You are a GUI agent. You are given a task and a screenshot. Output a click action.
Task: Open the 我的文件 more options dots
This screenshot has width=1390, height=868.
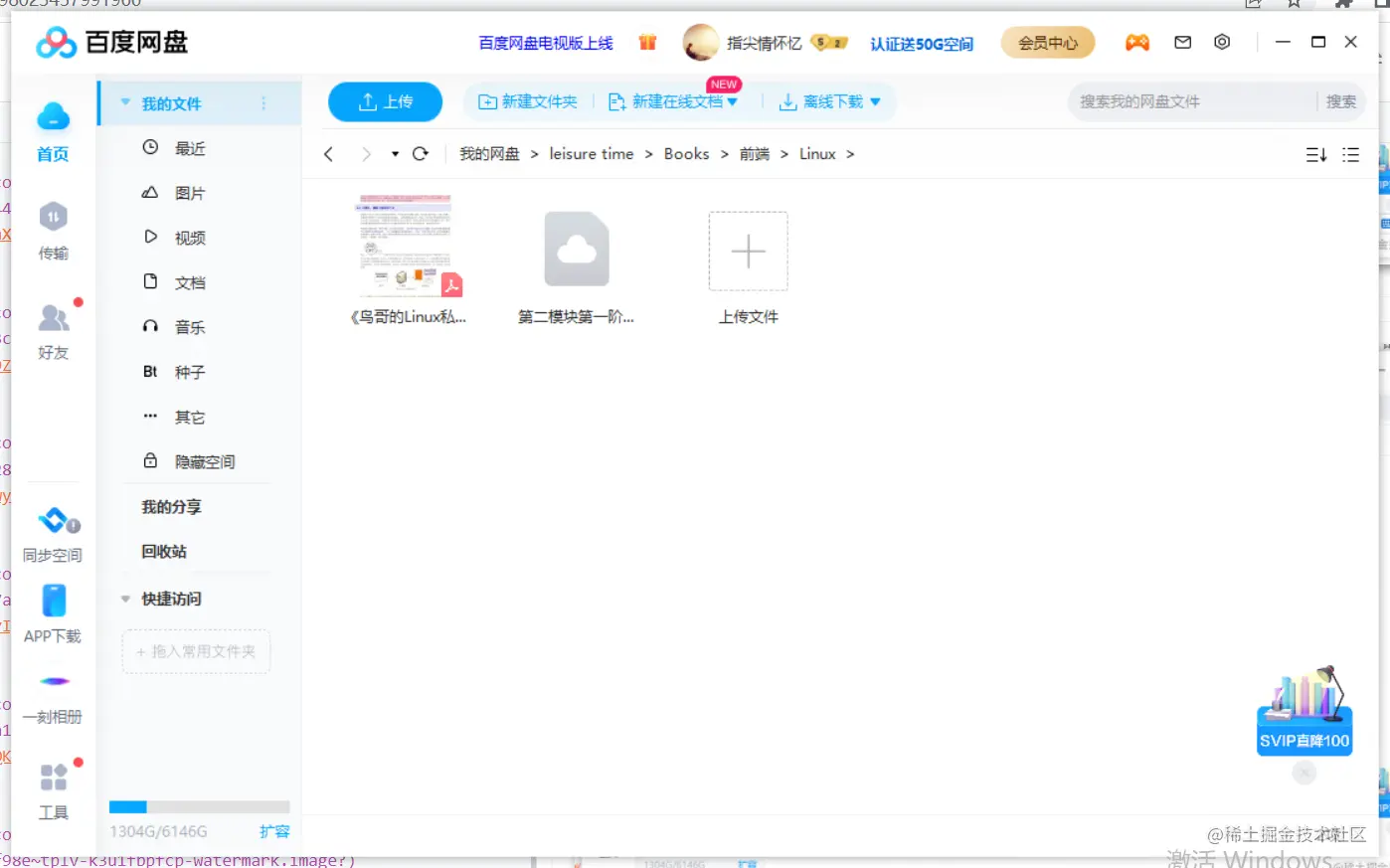(263, 103)
